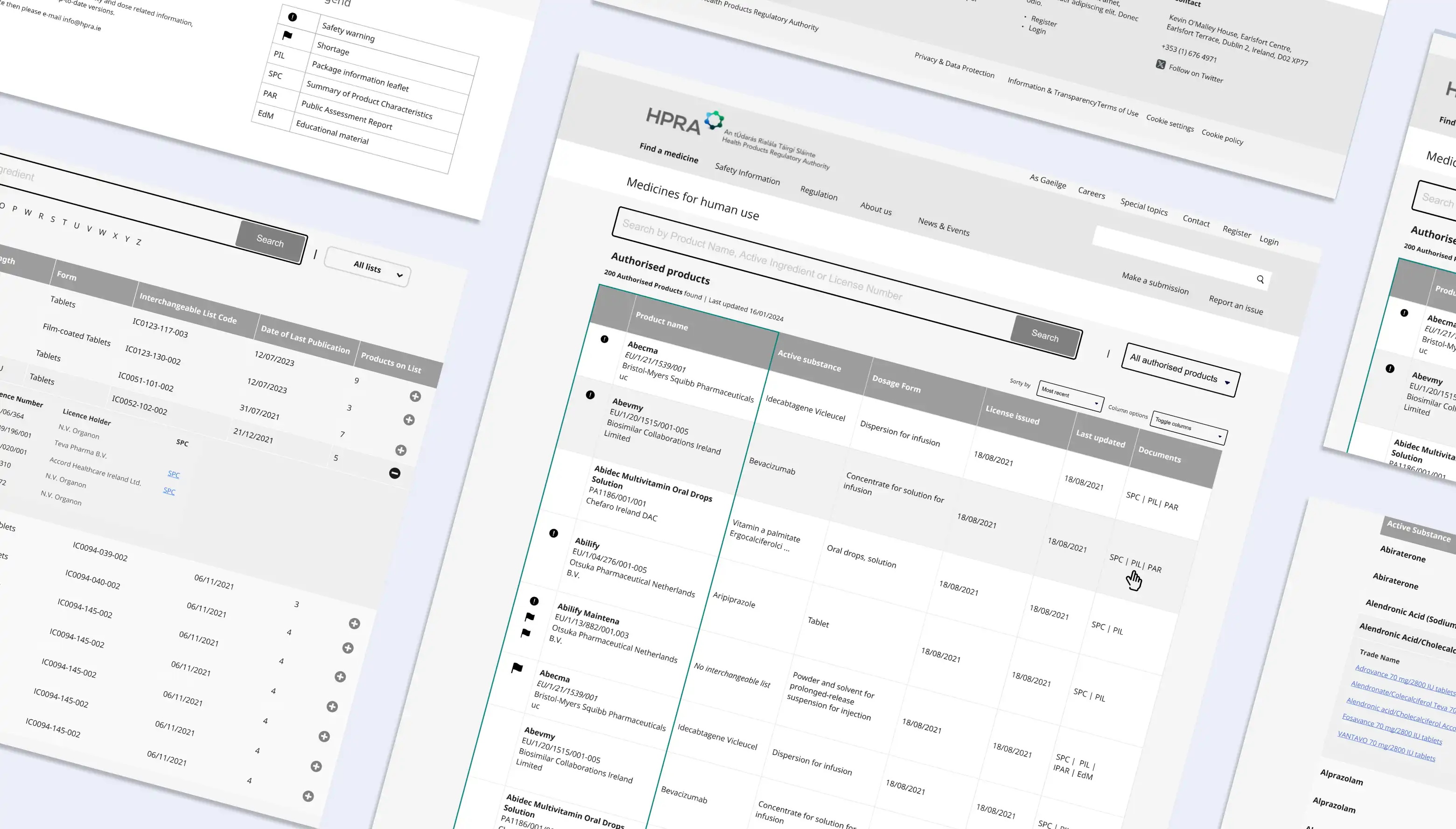The image size is (1456, 829).
Task: Collapse the IC0052-102-002 list row
Action: (394, 473)
